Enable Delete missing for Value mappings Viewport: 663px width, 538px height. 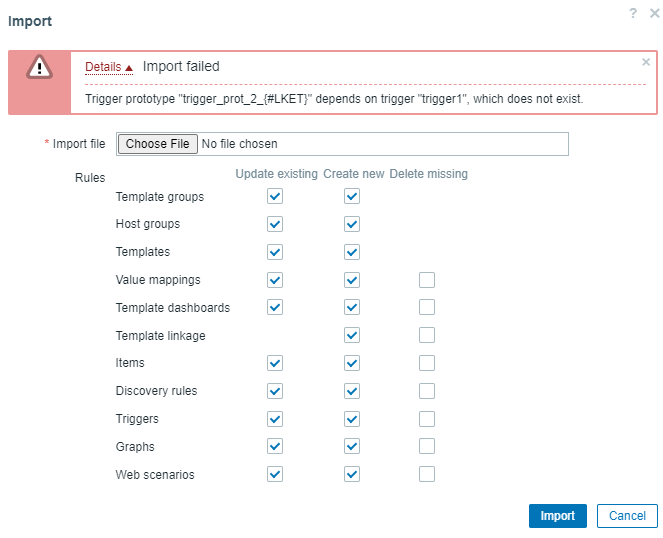(x=427, y=280)
